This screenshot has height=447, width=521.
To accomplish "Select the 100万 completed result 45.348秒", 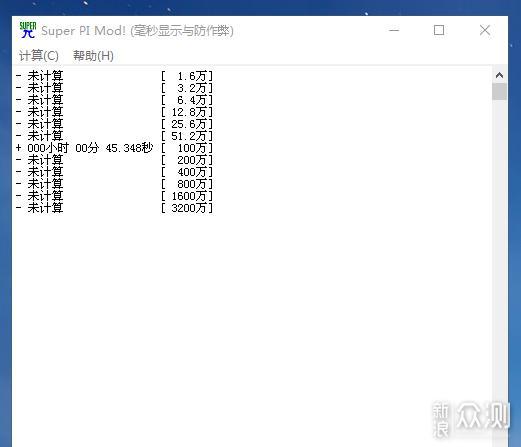I will (114, 148).
